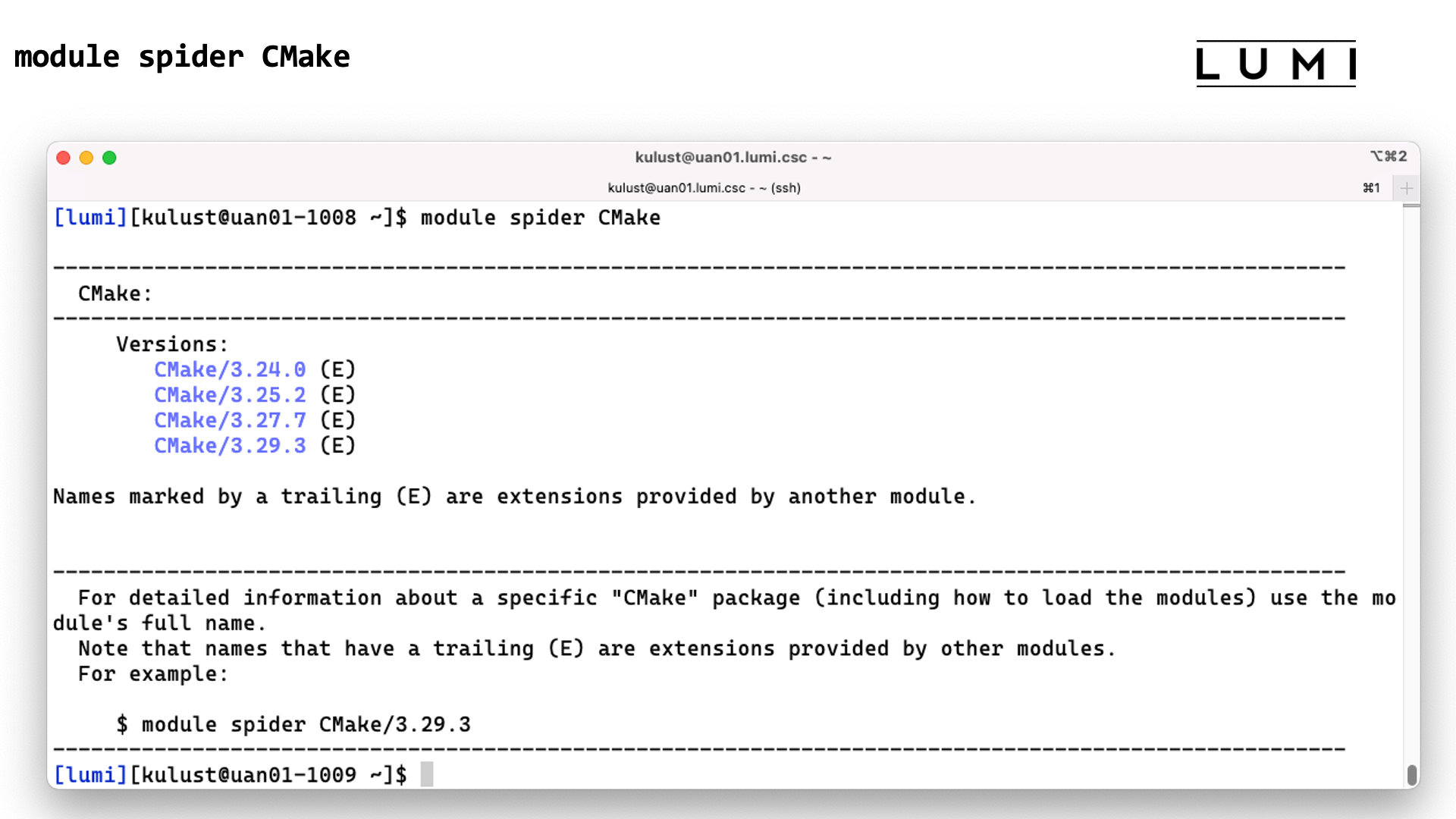Click the terminal window title text
The width and height of the screenshot is (1456, 819).
[x=733, y=157]
